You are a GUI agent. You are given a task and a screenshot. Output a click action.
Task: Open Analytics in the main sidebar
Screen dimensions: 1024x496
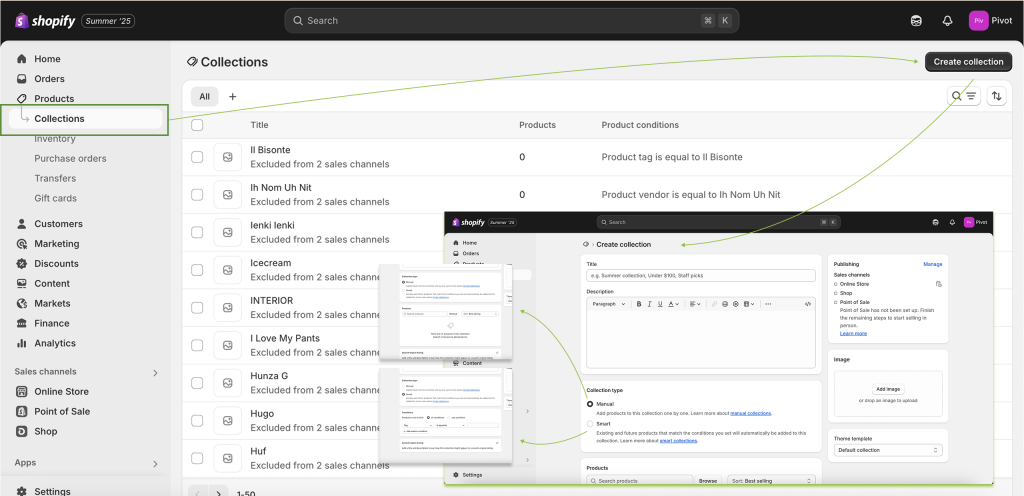point(55,343)
